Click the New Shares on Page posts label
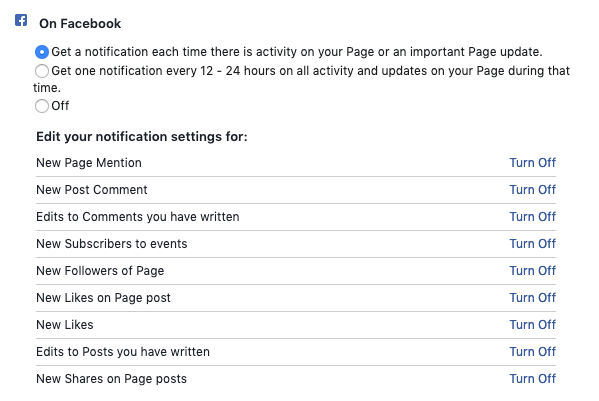599x401 pixels. tap(112, 379)
